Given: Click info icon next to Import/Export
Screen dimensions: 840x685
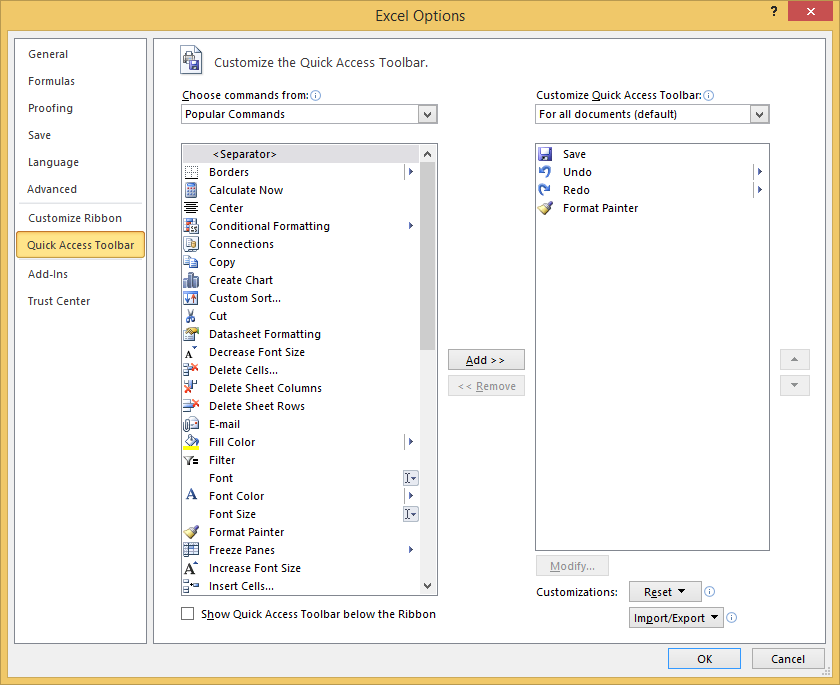Looking at the screenshot, I should click(x=731, y=618).
